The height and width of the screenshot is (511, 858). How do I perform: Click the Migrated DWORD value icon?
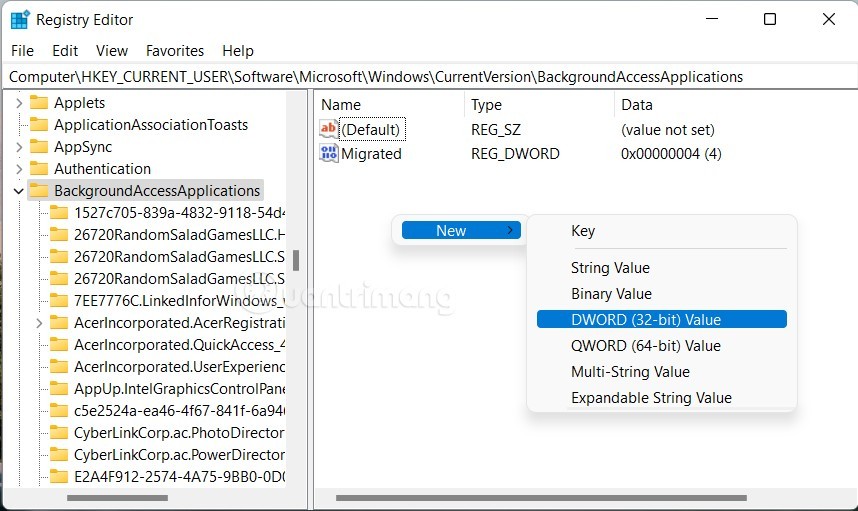[x=329, y=154]
